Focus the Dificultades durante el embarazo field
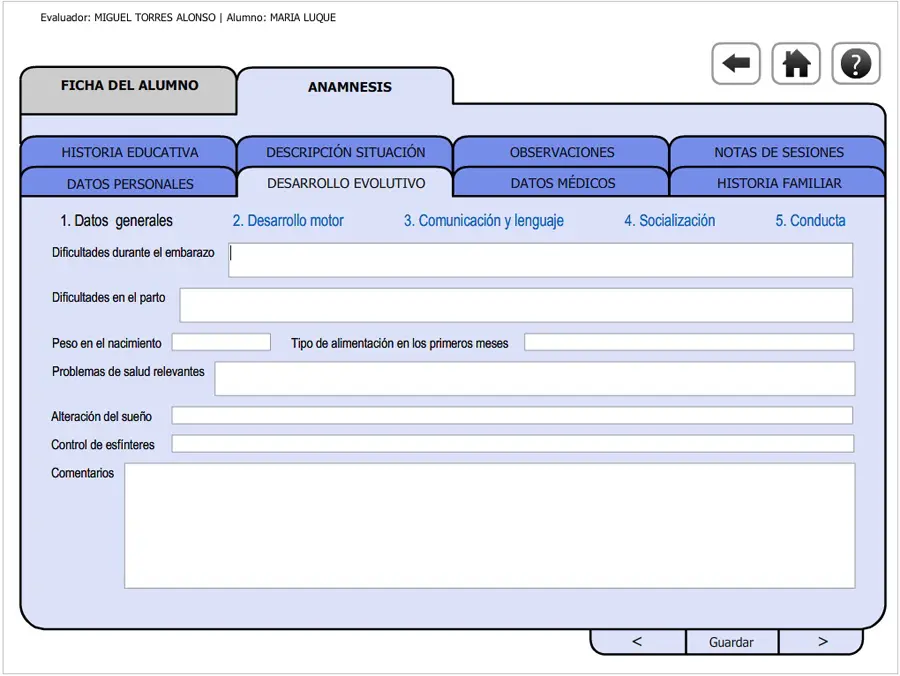This screenshot has height=676, width=900. pos(541,260)
